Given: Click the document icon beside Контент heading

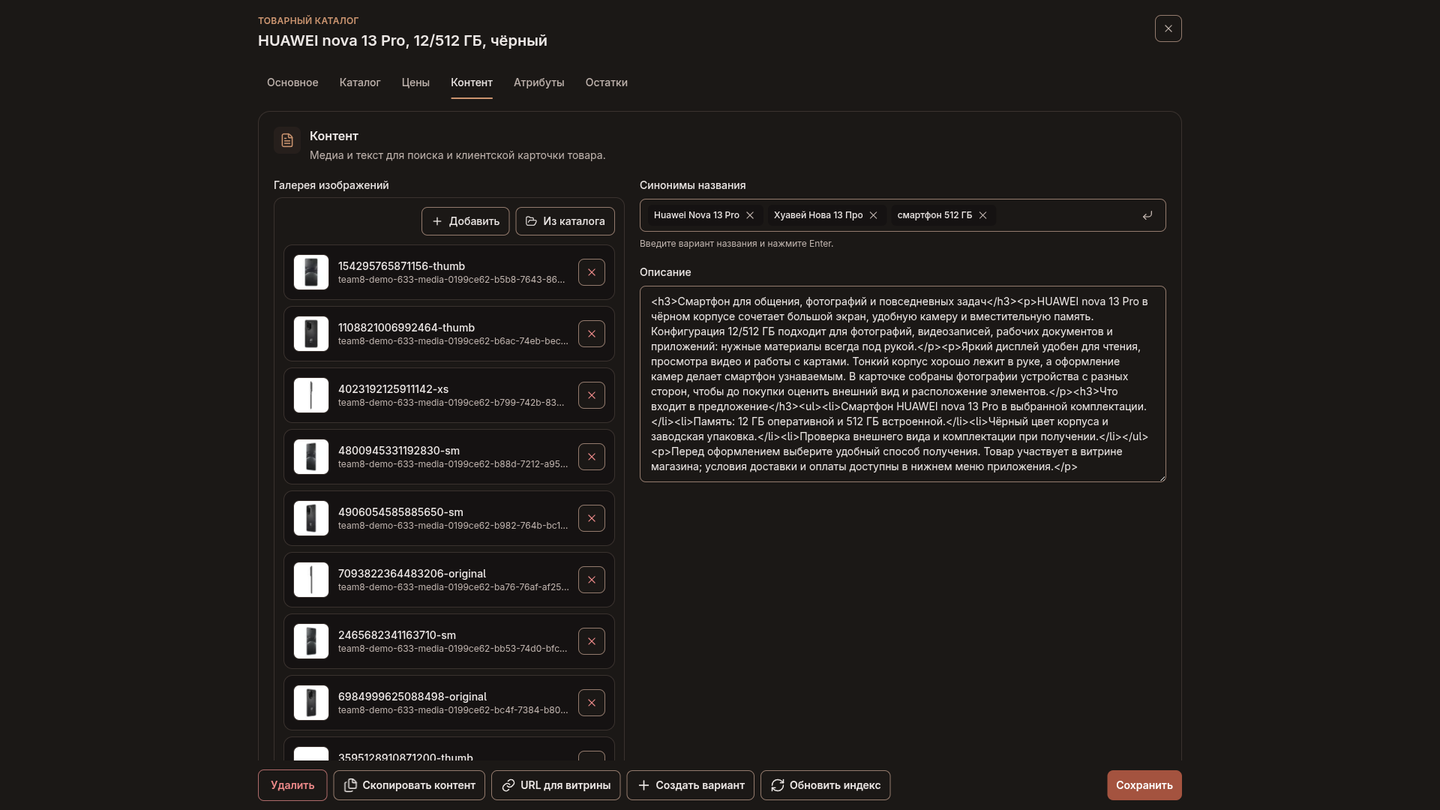Looking at the screenshot, I should (x=287, y=140).
